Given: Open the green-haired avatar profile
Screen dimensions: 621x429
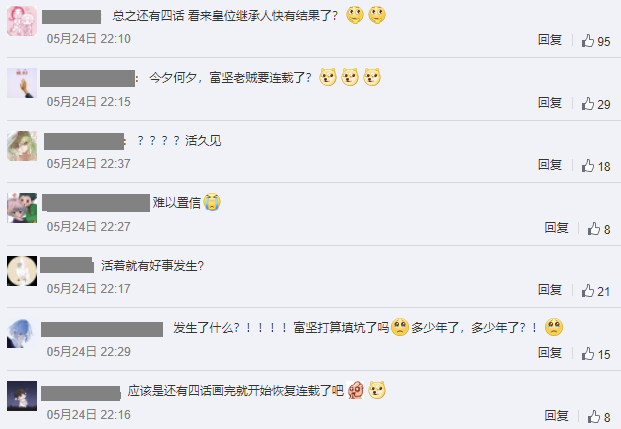Looking at the screenshot, I should coord(22,146).
